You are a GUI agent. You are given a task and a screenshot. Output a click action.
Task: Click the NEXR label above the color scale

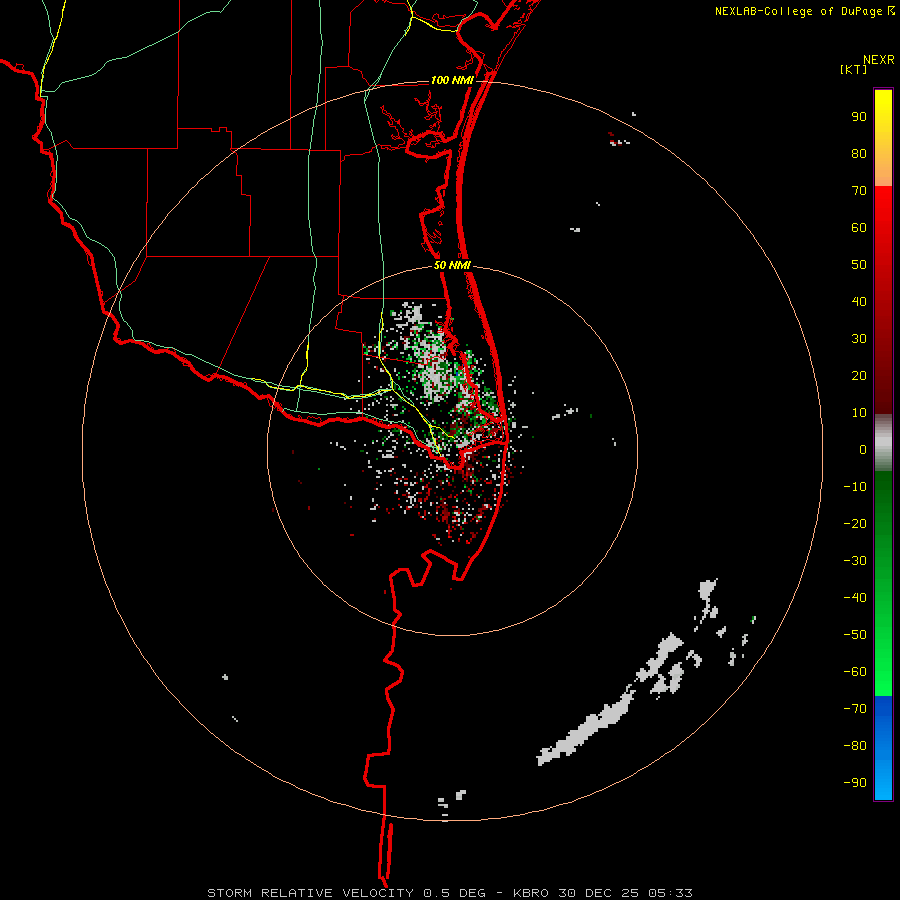point(879,60)
